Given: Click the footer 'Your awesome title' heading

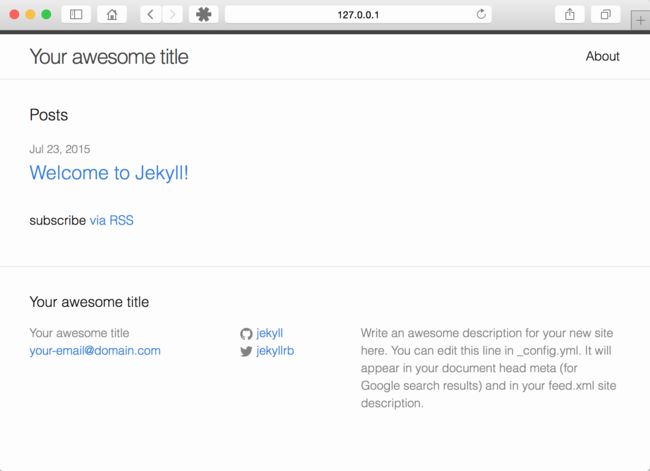Looking at the screenshot, I should pyautogui.click(x=89, y=302).
